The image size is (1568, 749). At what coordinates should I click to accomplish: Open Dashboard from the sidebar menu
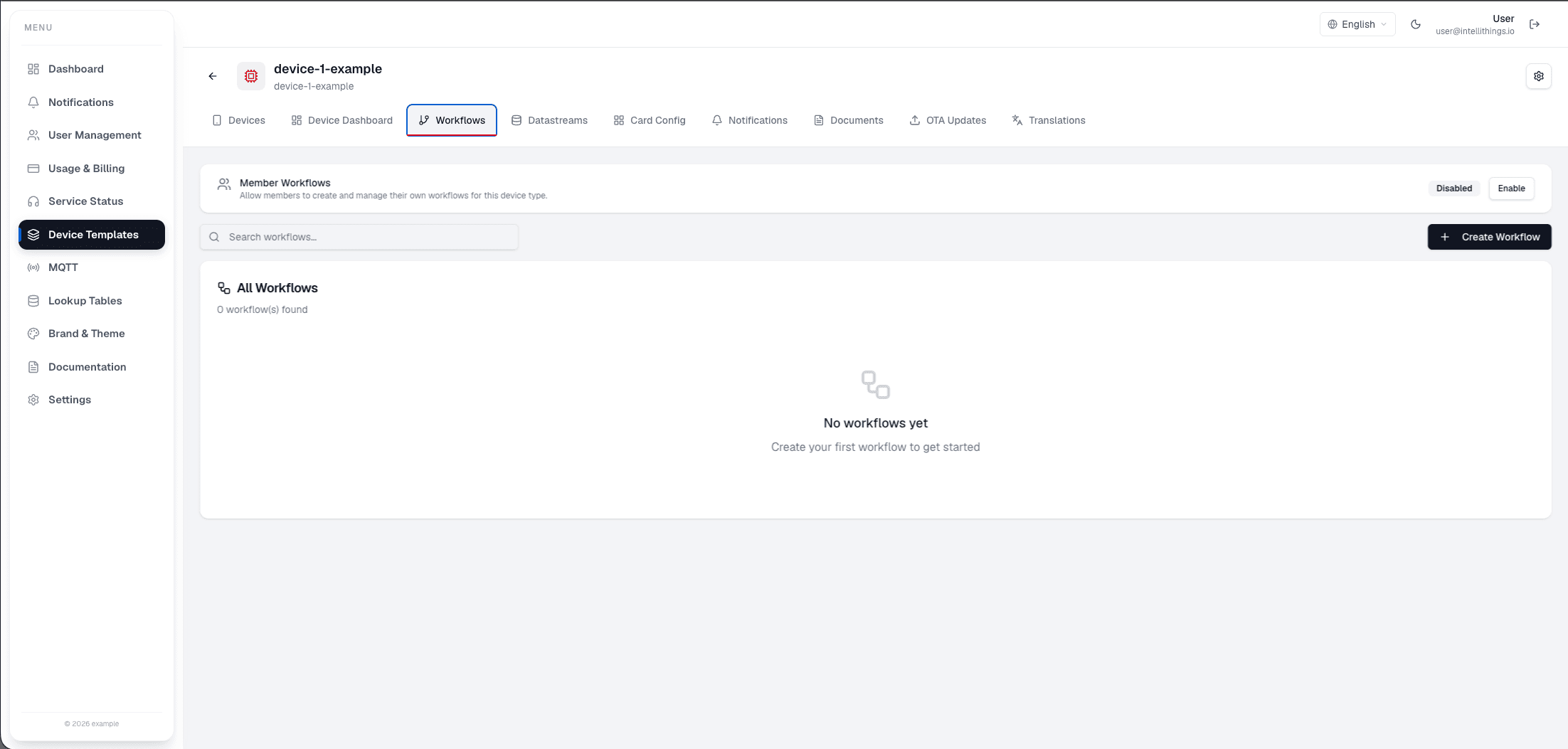point(92,69)
